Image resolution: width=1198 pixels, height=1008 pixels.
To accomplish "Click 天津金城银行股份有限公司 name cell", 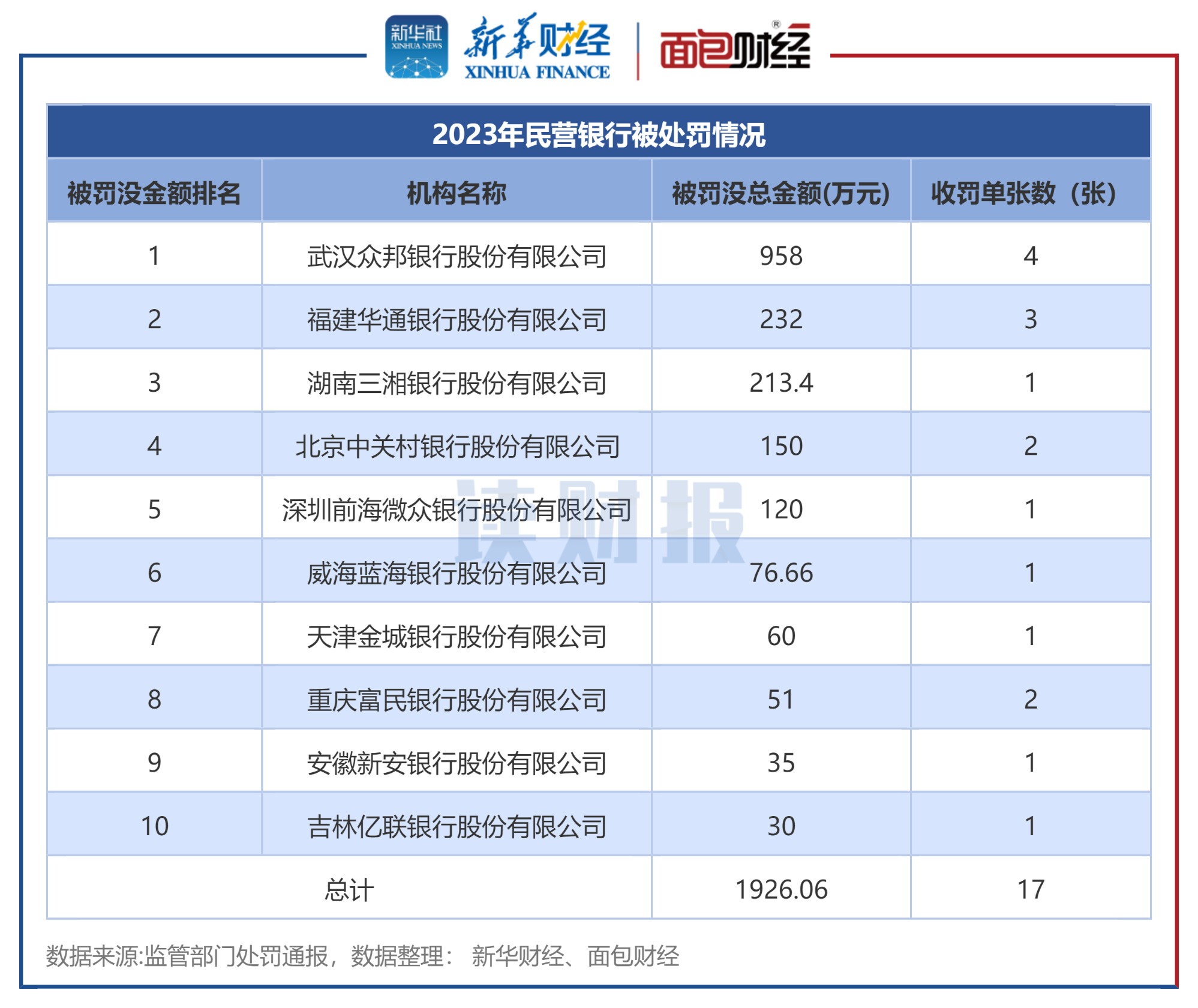I will coord(457,637).
